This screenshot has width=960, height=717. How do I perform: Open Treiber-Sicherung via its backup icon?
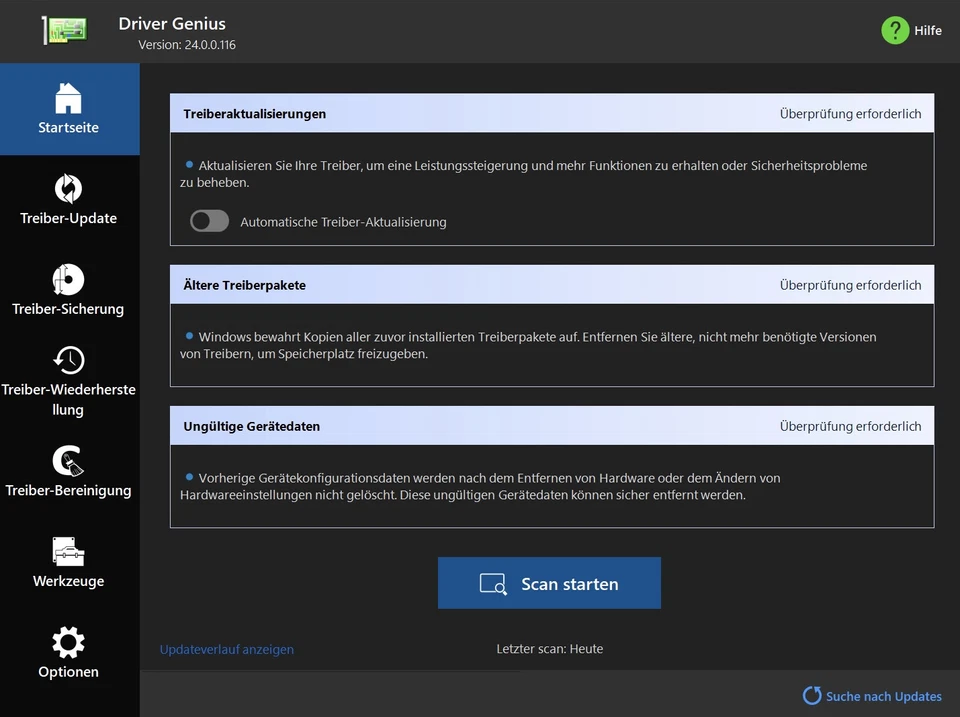68,281
